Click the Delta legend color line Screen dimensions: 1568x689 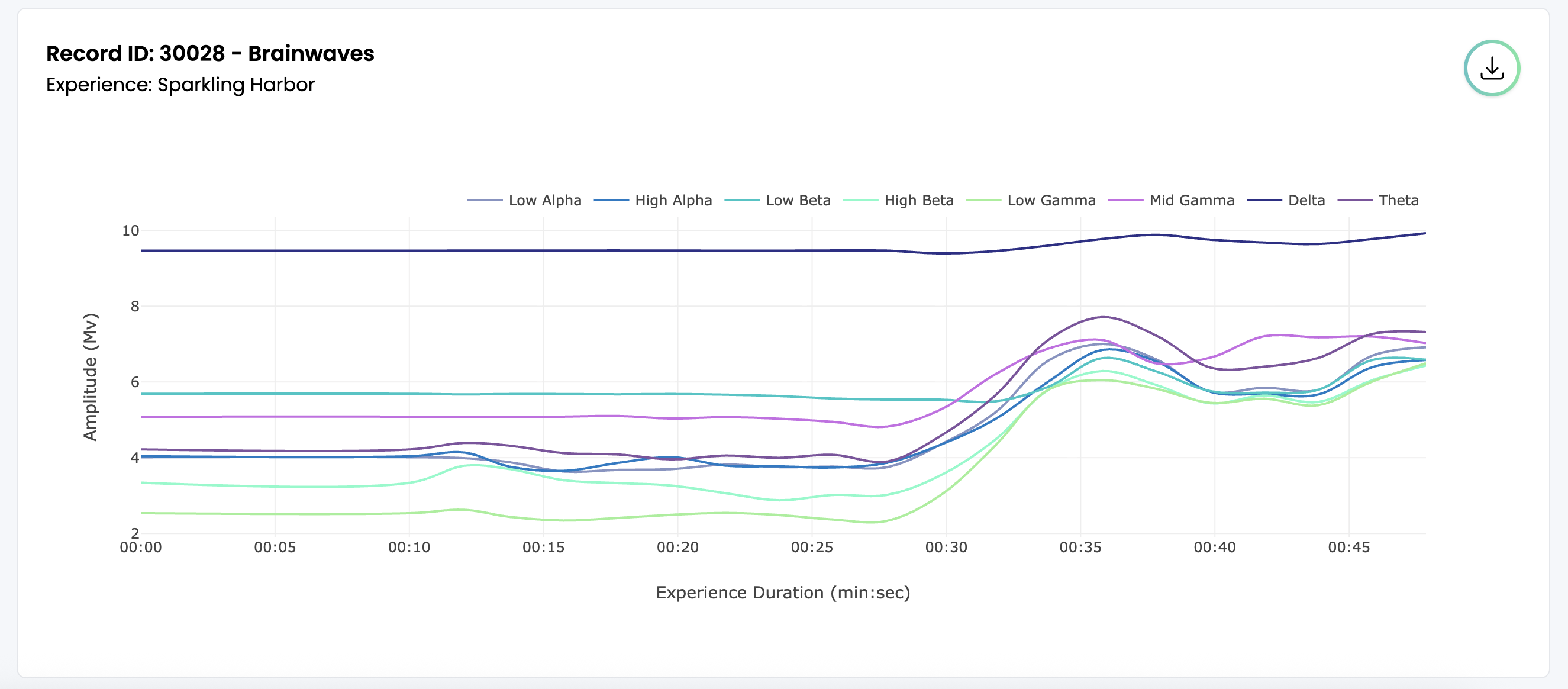1264,201
